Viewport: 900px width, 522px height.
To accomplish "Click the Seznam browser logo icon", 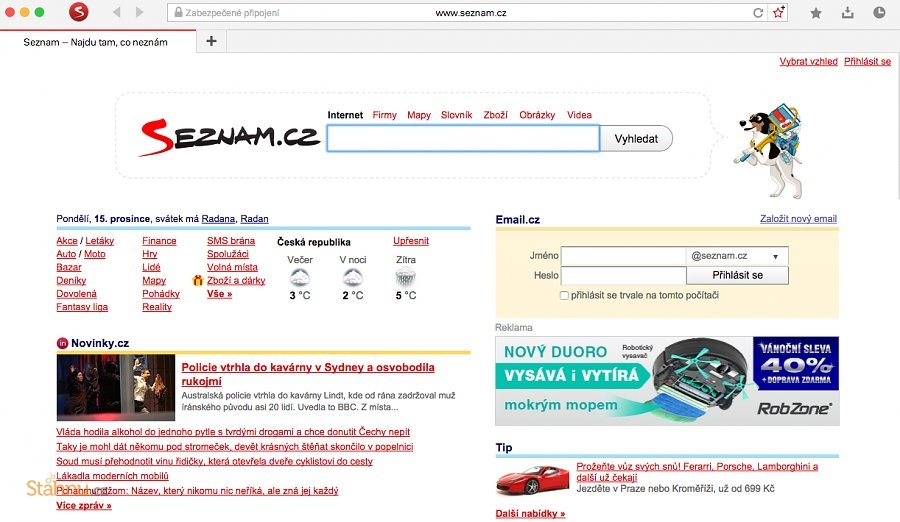I will tap(79, 11).
